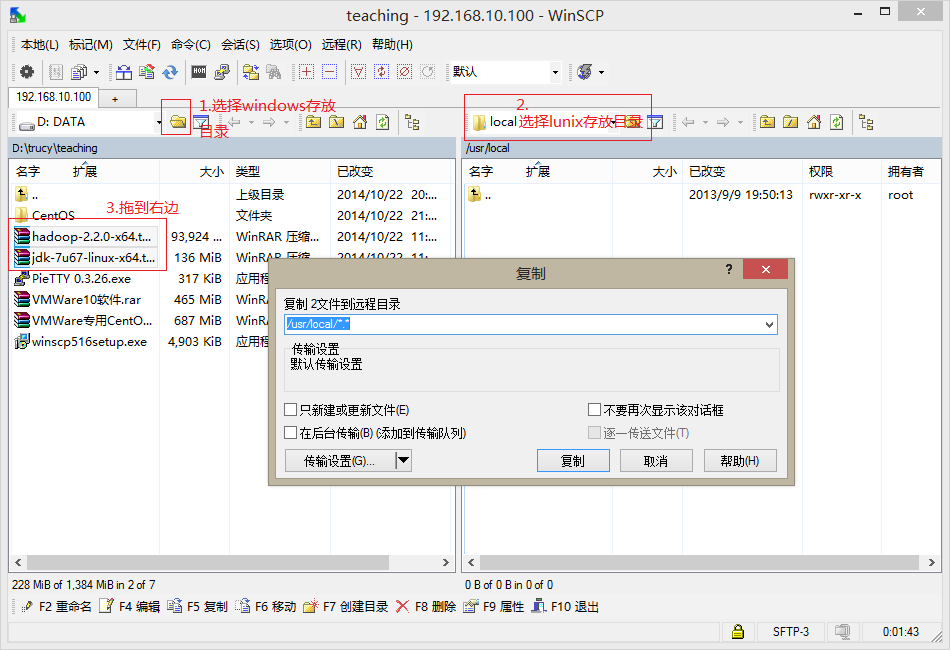Click local panel open directory folder icon
This screenshot has height=650, width=950.
point(178,122)
